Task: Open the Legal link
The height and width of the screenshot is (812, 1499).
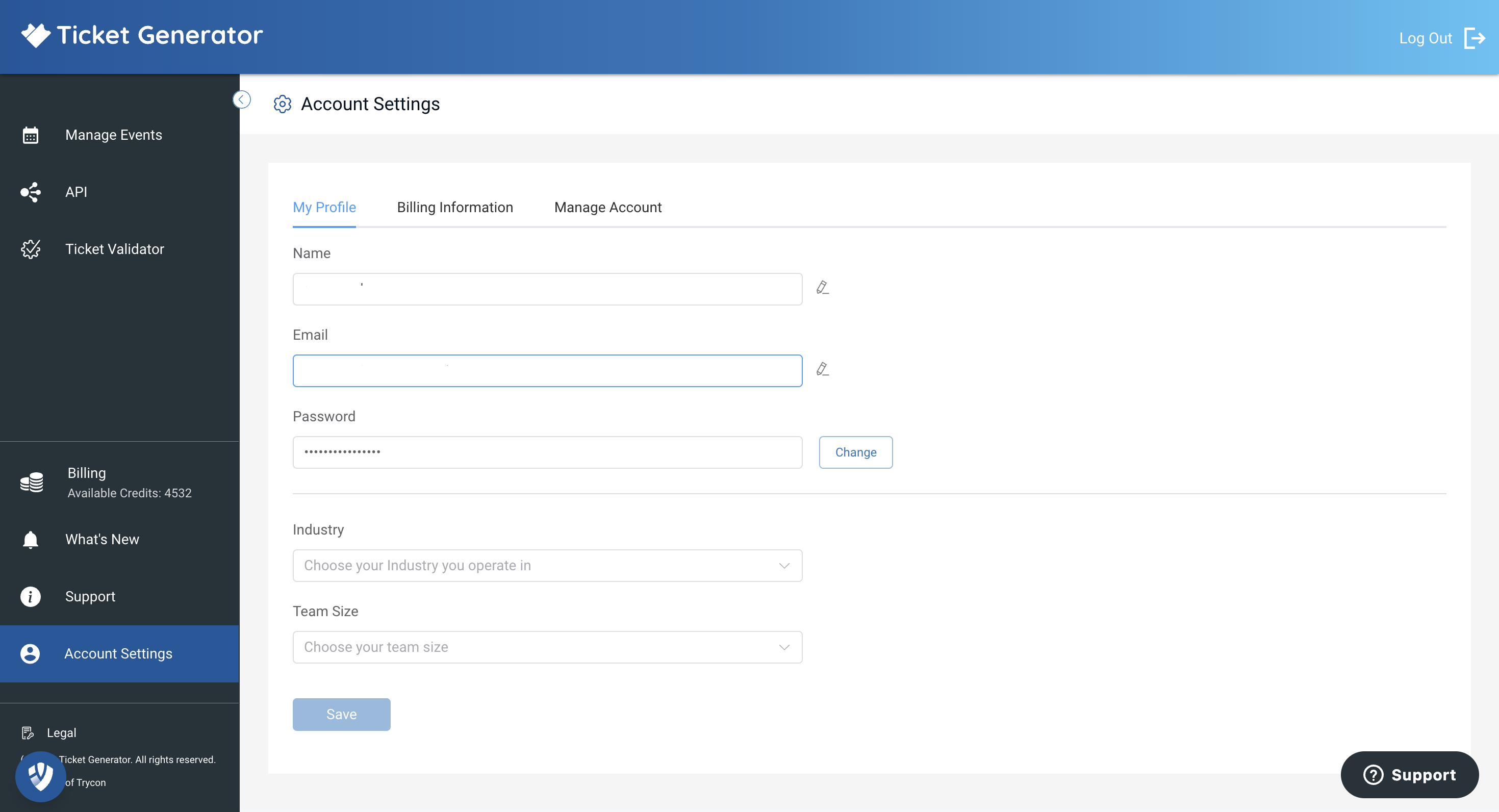Action: [x=61, y=733]
